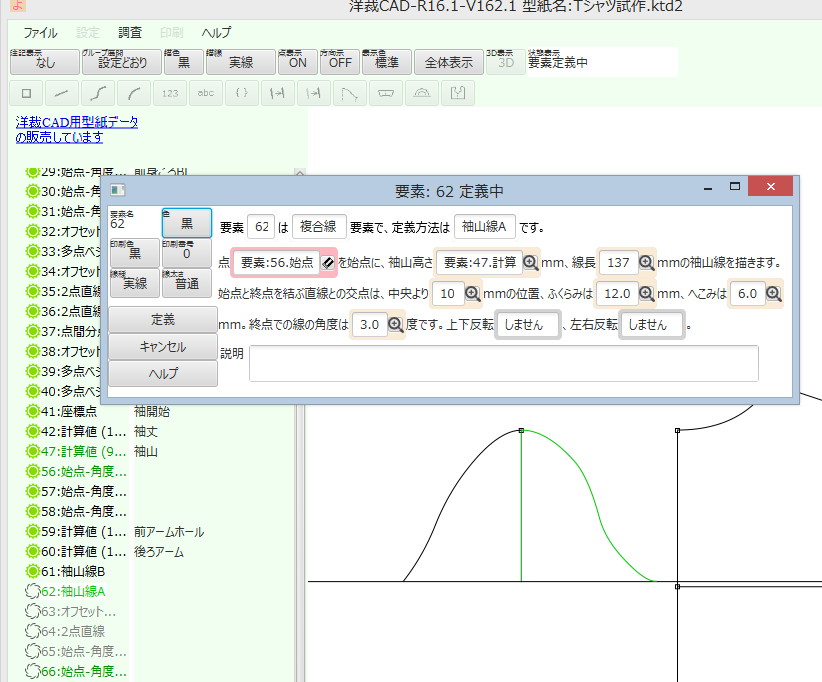The height and width of the screenshot is (682, 822).
Task: Select the S-curve line tool icon
Action: coord(98,93)
